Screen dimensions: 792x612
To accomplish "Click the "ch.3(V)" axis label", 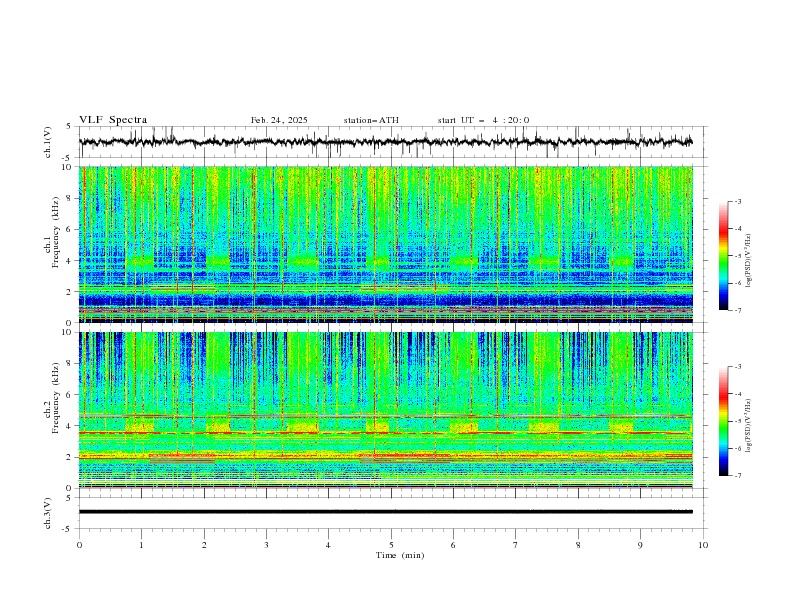I will point(48,513).
